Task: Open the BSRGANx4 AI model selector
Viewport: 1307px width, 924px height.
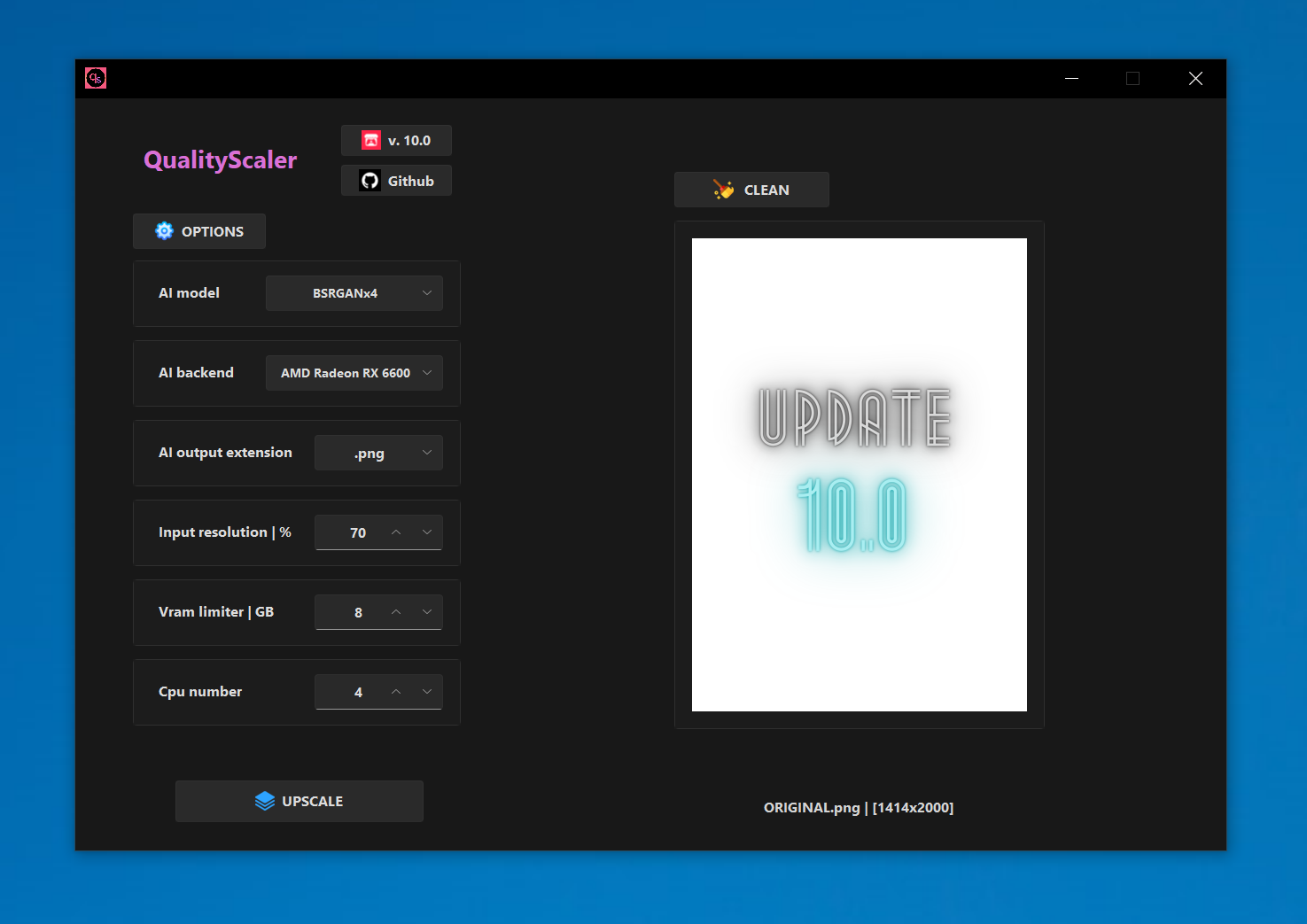Action: [x=354, y=292]
